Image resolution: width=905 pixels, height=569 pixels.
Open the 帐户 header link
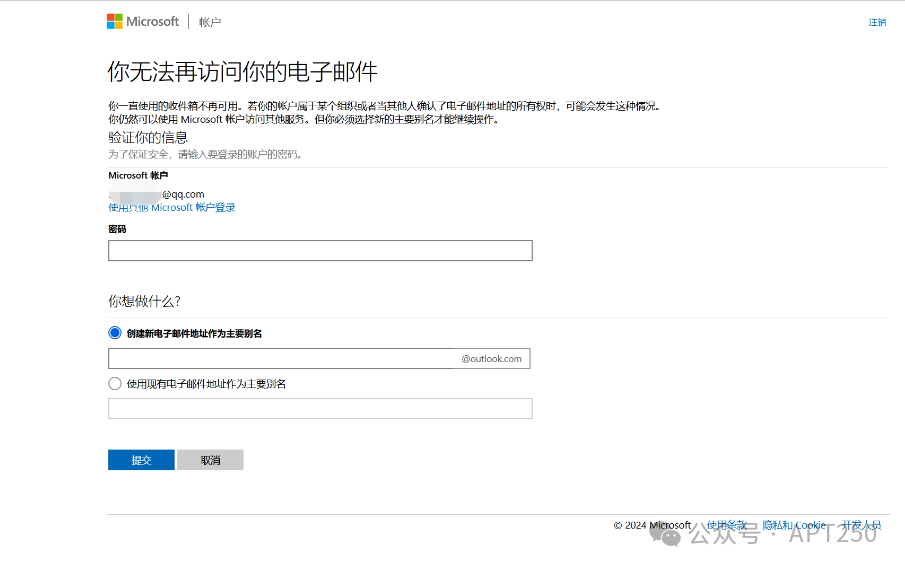210,22
